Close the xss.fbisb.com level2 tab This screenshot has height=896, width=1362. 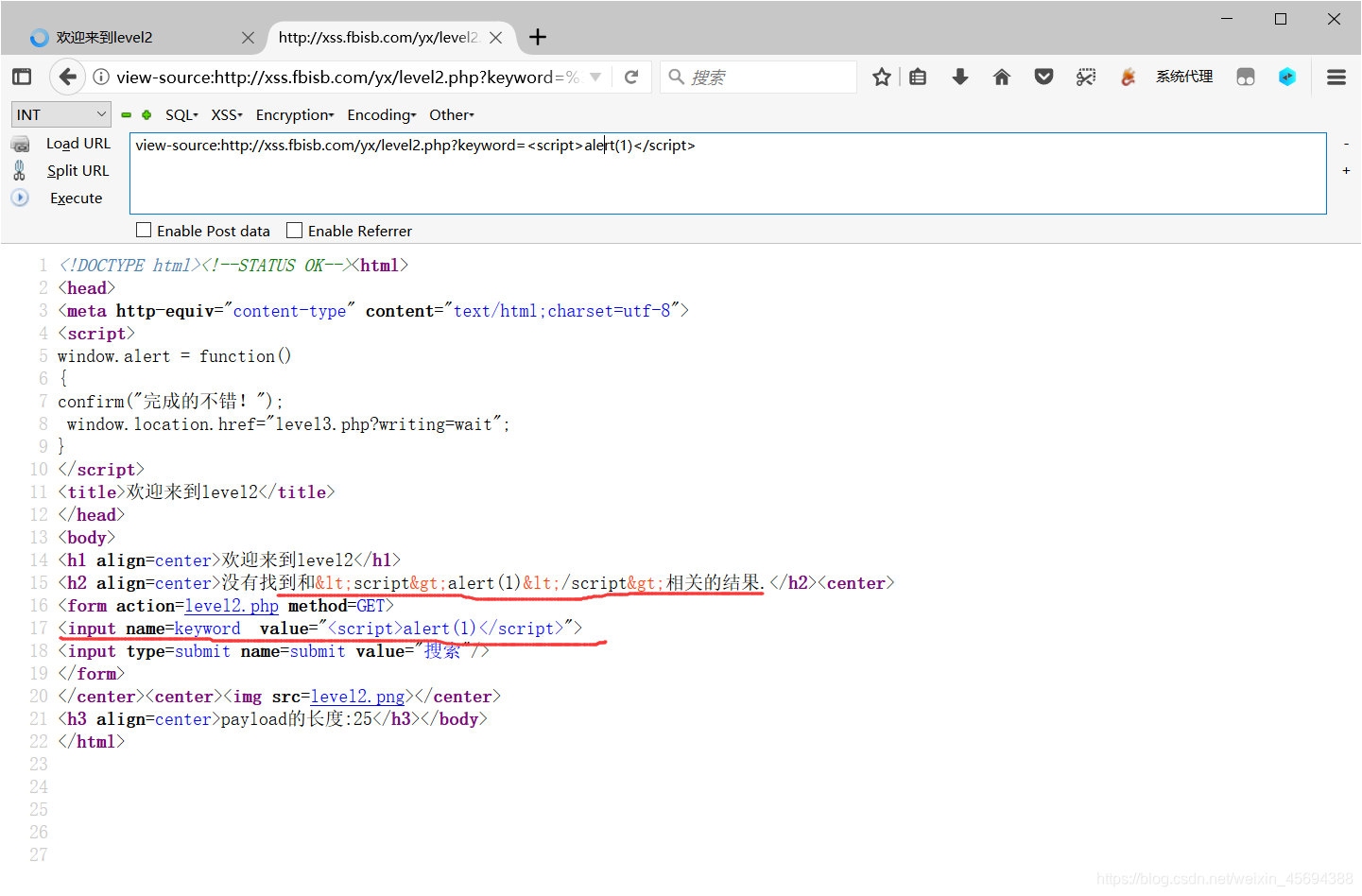click(x=495, y=38)
